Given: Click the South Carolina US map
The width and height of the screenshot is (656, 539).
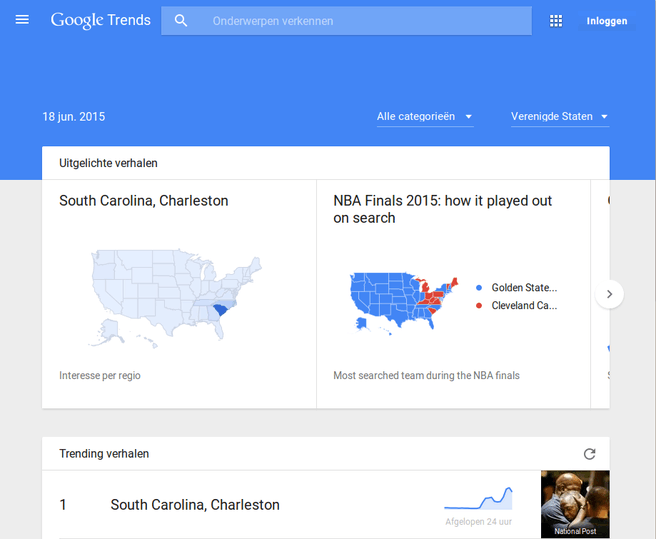Looking at the screenshot, I should tap(174, 295).
